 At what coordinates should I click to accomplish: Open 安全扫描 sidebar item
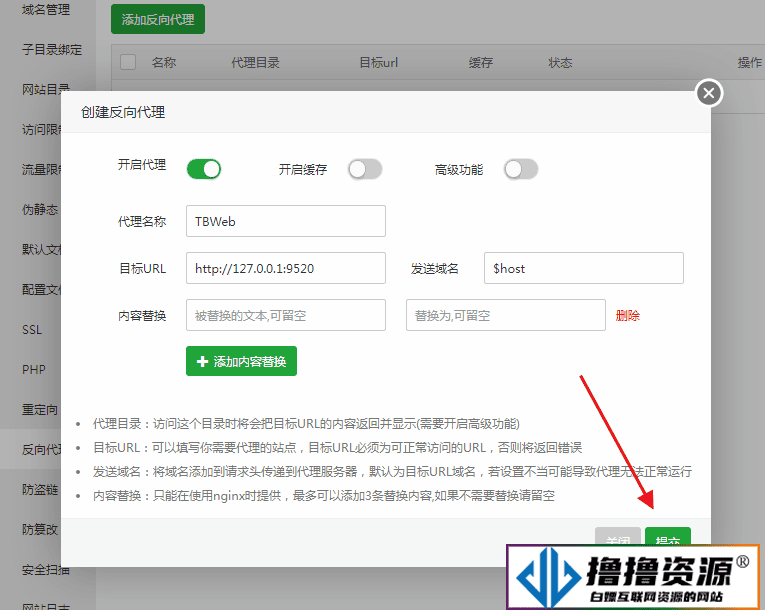[x=46, y=569]
